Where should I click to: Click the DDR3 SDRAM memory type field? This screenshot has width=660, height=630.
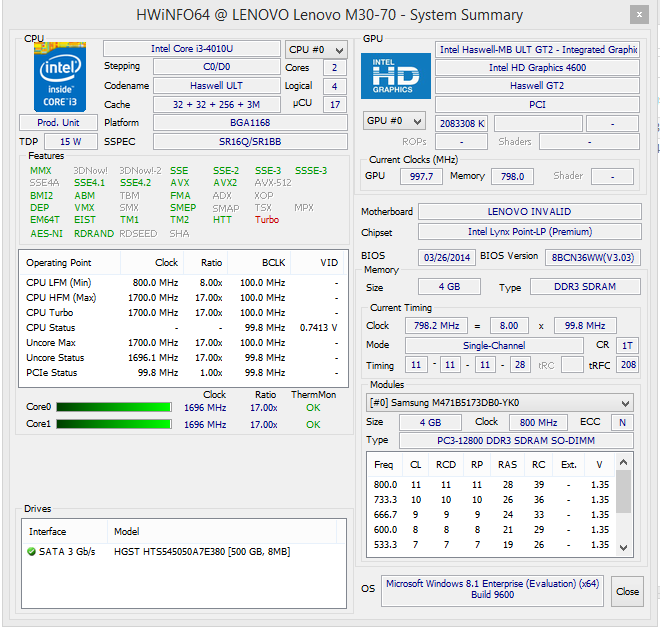[x=585, y=287]
